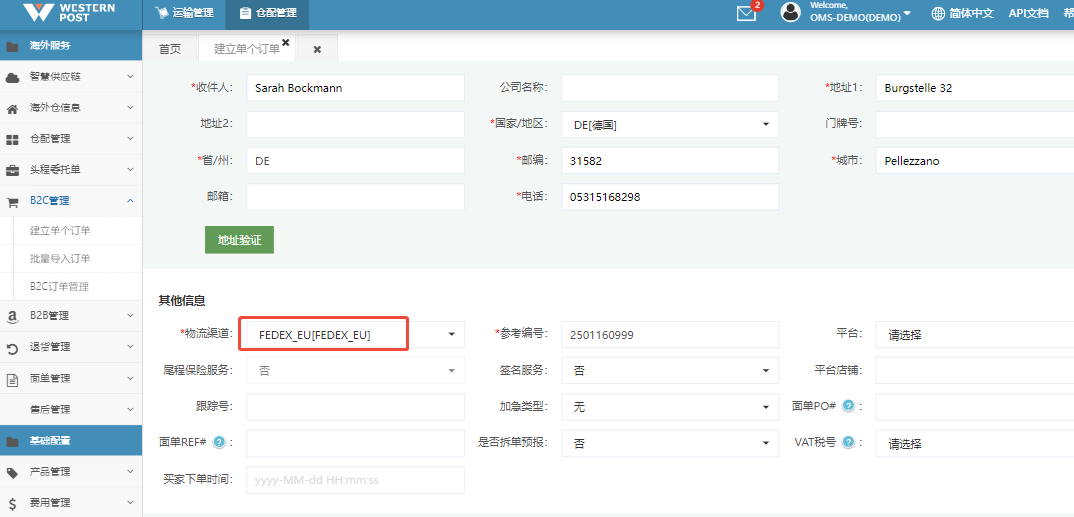Open B2C订单管理 in the sidebar
This screenshot has width=1074, height=517.
[60, 287]
